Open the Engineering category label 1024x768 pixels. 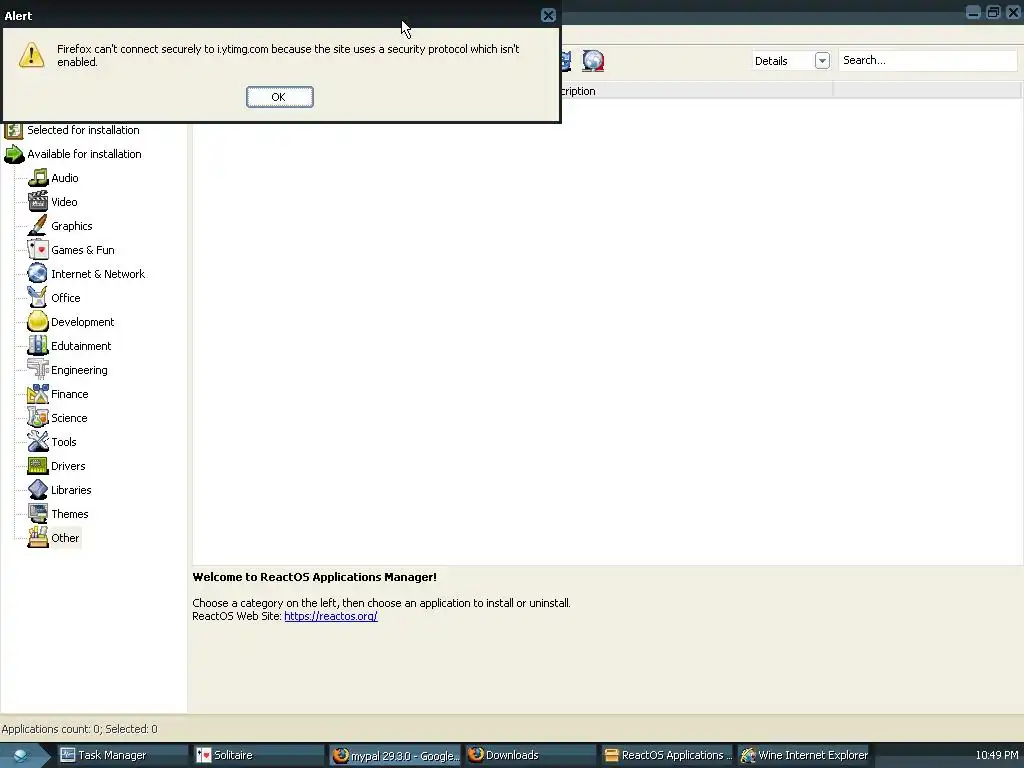click(x=79, y=370)
